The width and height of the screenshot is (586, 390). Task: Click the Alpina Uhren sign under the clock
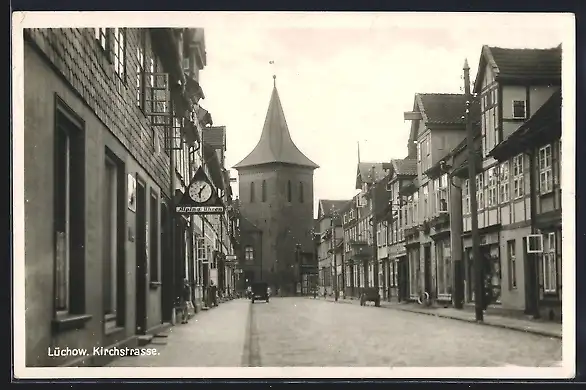coord(200,209)
